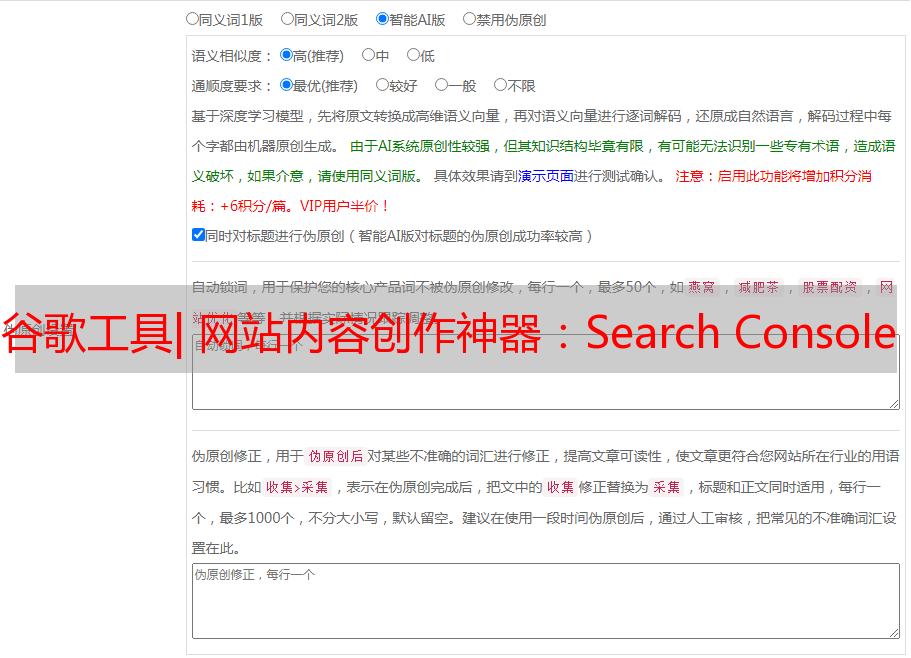Toggle 同时对标题进行伪原创 checkbox
911x658 pixels.
[x=198, y=235]
